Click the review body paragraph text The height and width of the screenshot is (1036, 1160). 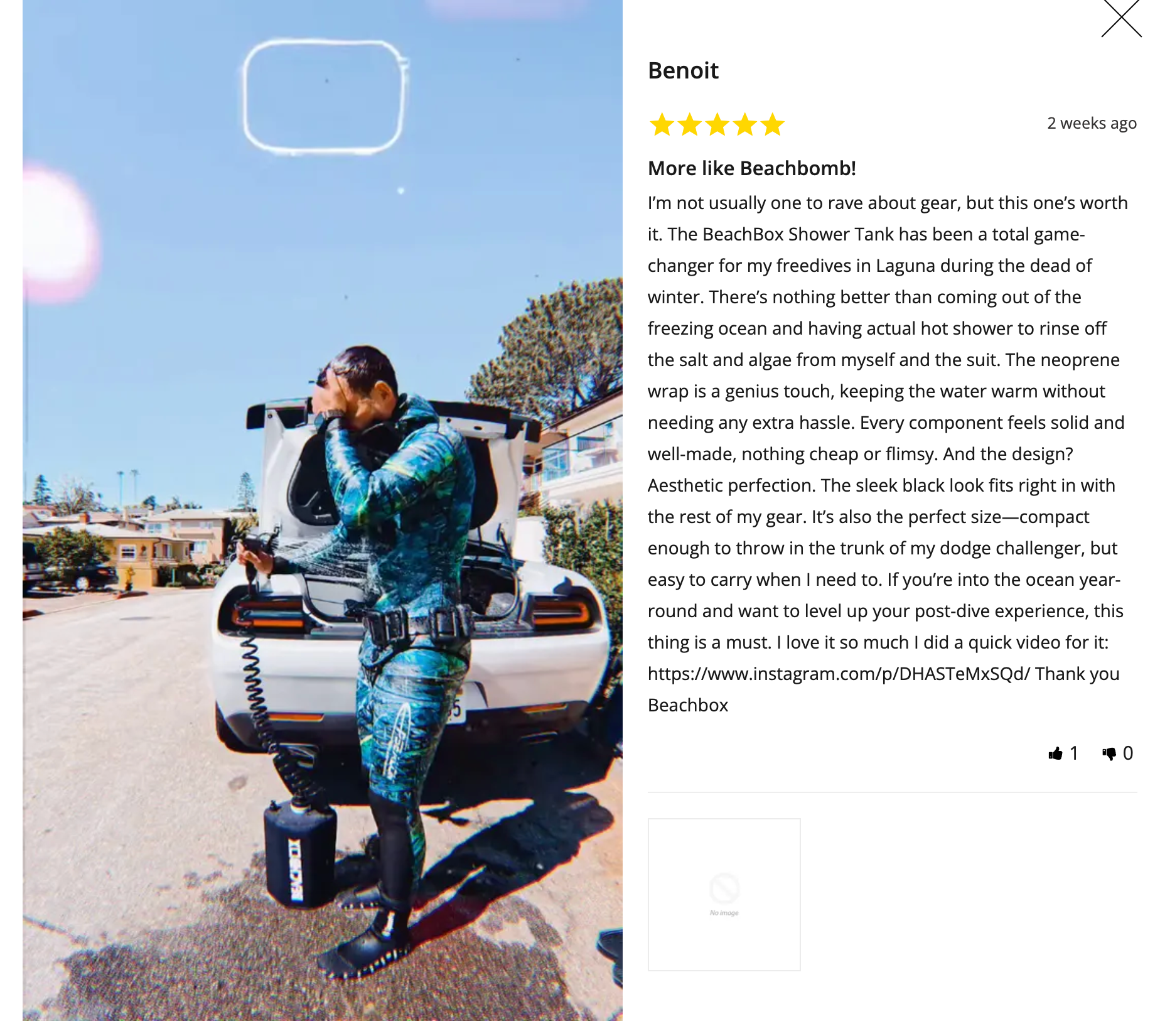point(888,454)
